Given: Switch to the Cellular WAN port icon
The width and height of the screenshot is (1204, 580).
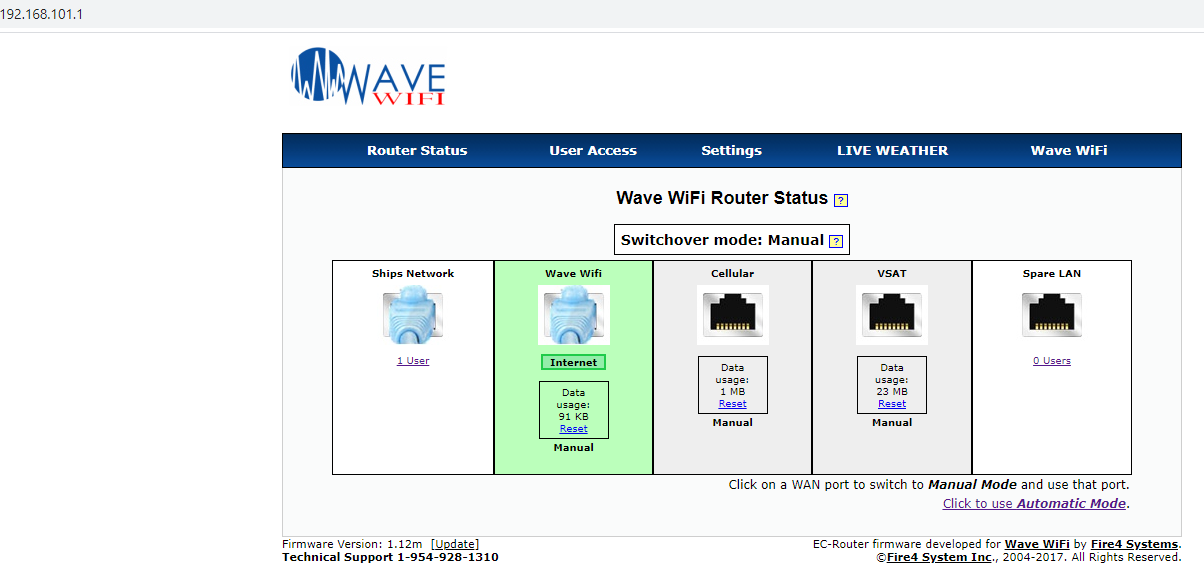Looking at the screenshot, I should pos(733,314).
